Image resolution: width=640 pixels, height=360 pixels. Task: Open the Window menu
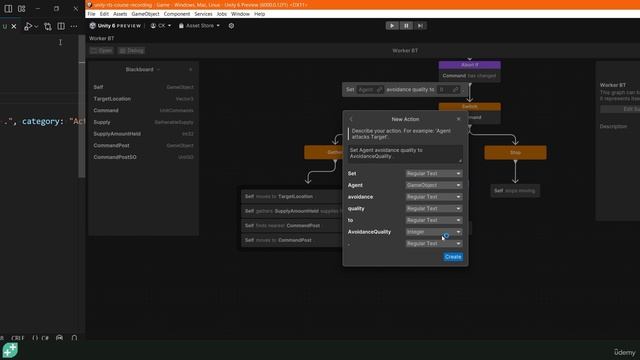click(240, 14)
